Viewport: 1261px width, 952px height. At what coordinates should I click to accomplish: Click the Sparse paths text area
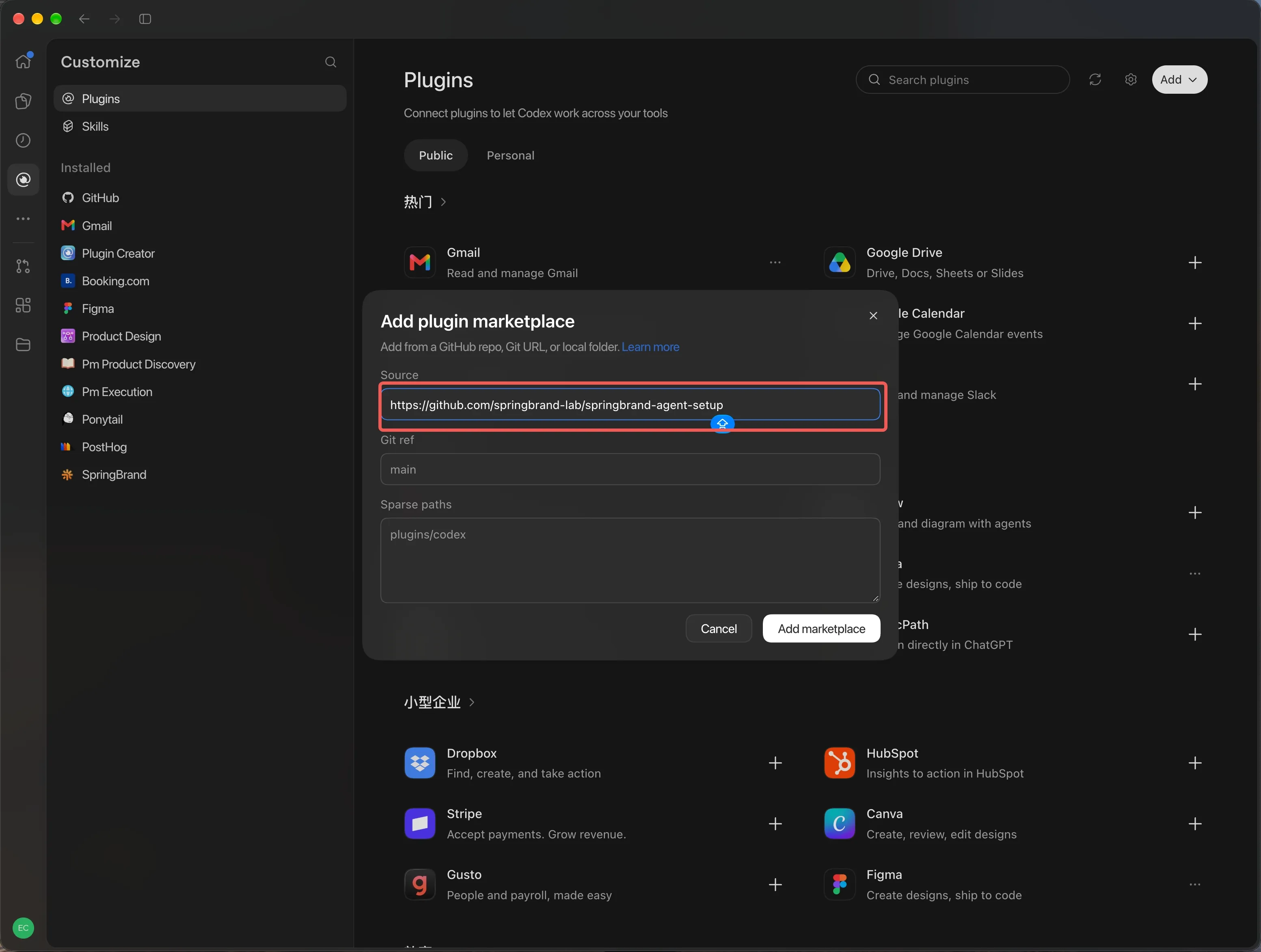pos(630,560)
